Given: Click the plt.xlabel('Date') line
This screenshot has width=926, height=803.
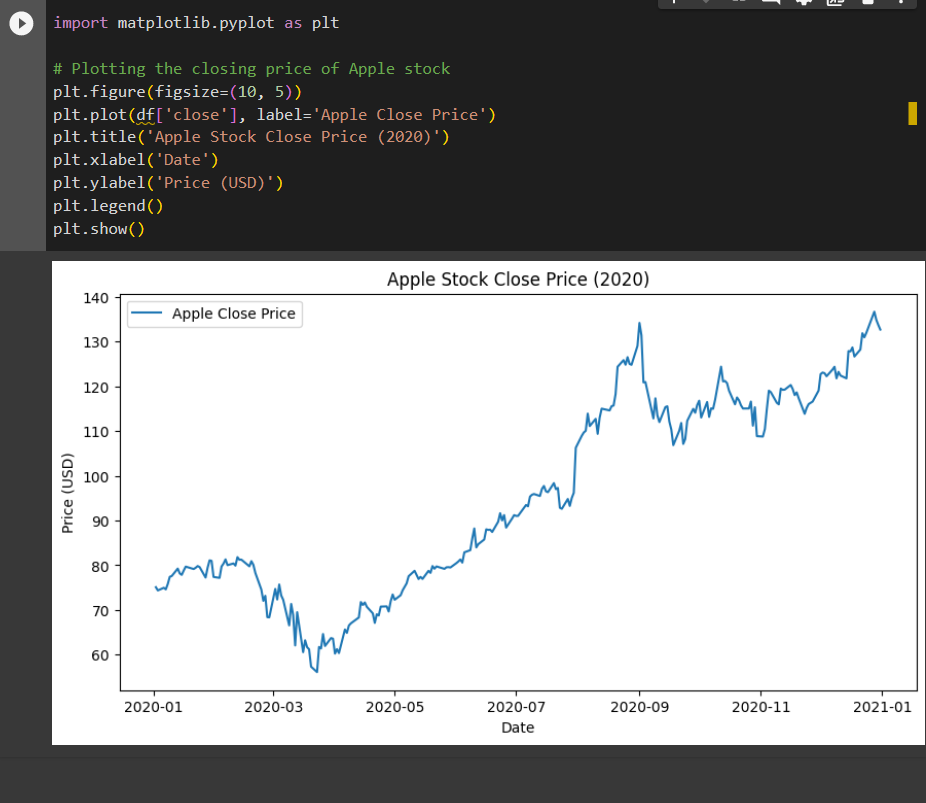Looking at the screenshot, I should pos(136,160).
